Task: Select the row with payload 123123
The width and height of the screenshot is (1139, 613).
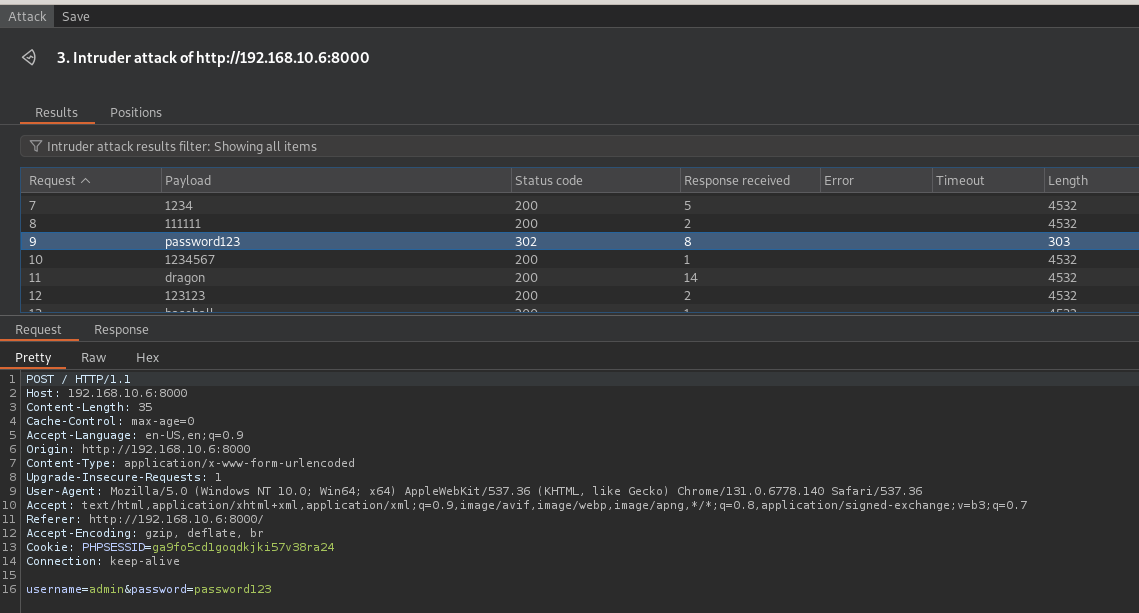Action: click(x=580, y=296)
